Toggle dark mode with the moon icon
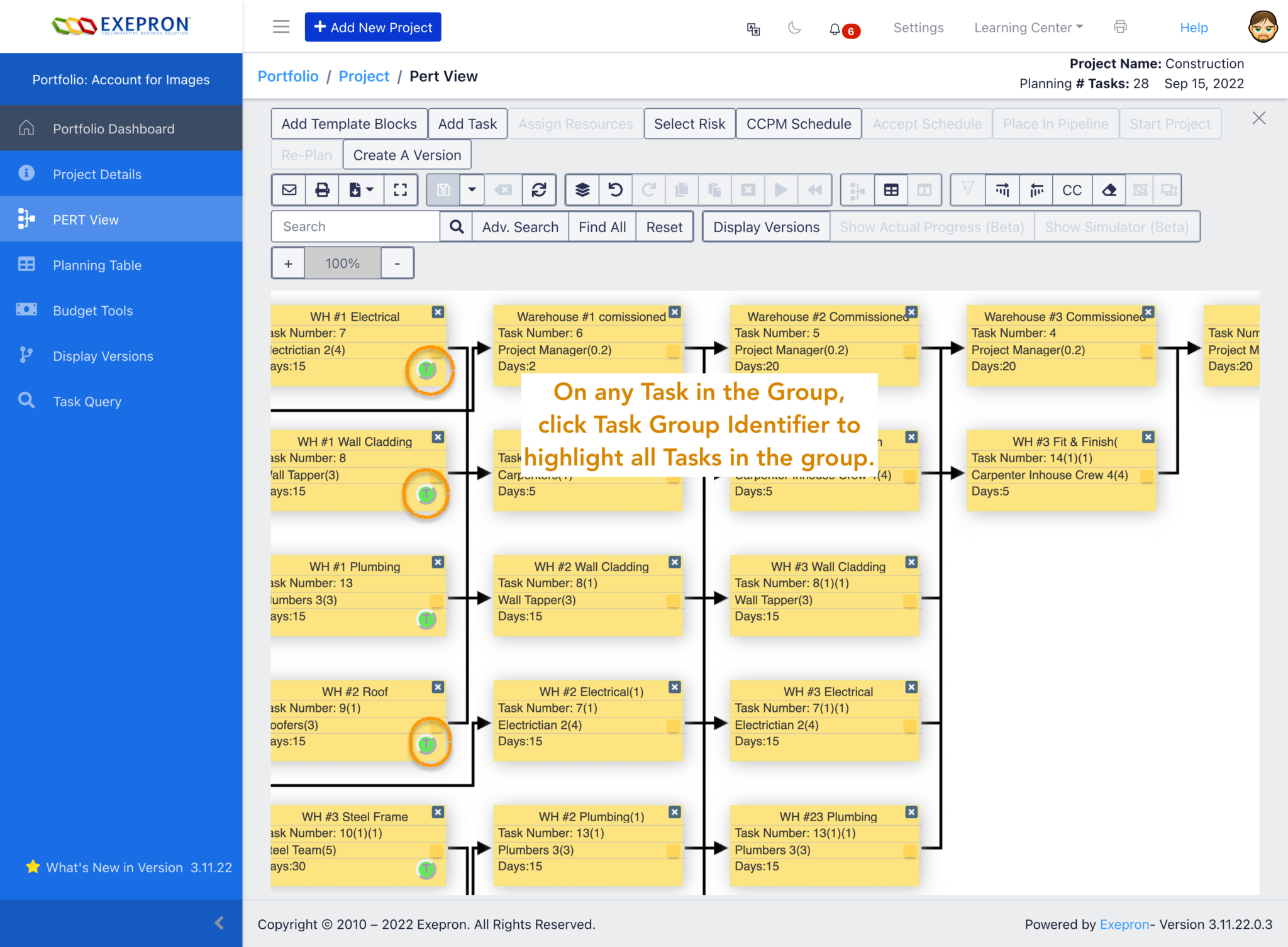Viewport: 1288px width, 947px height. coord(794,28)
